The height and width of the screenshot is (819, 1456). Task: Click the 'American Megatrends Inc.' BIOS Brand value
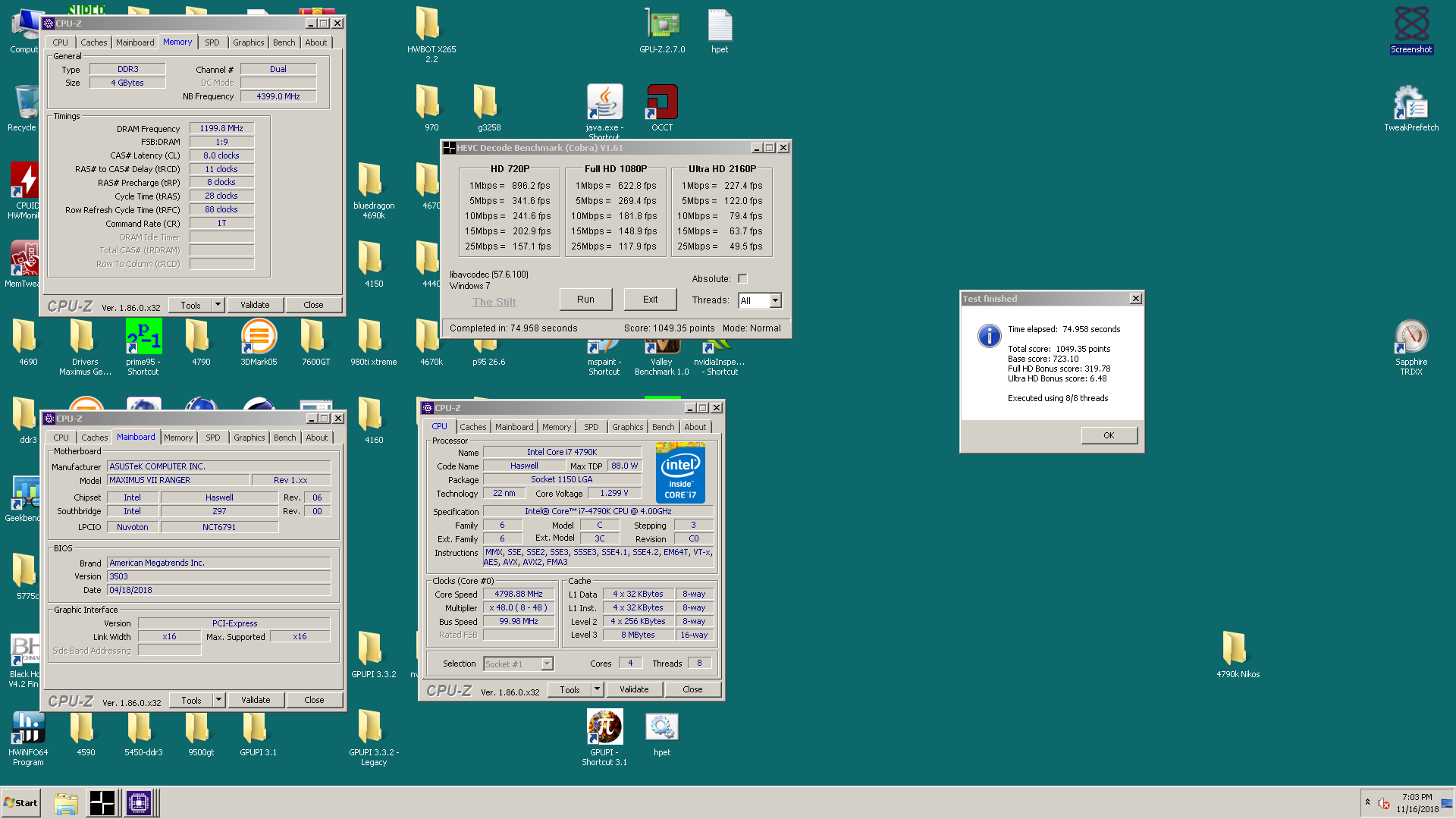tap(218, 563)
